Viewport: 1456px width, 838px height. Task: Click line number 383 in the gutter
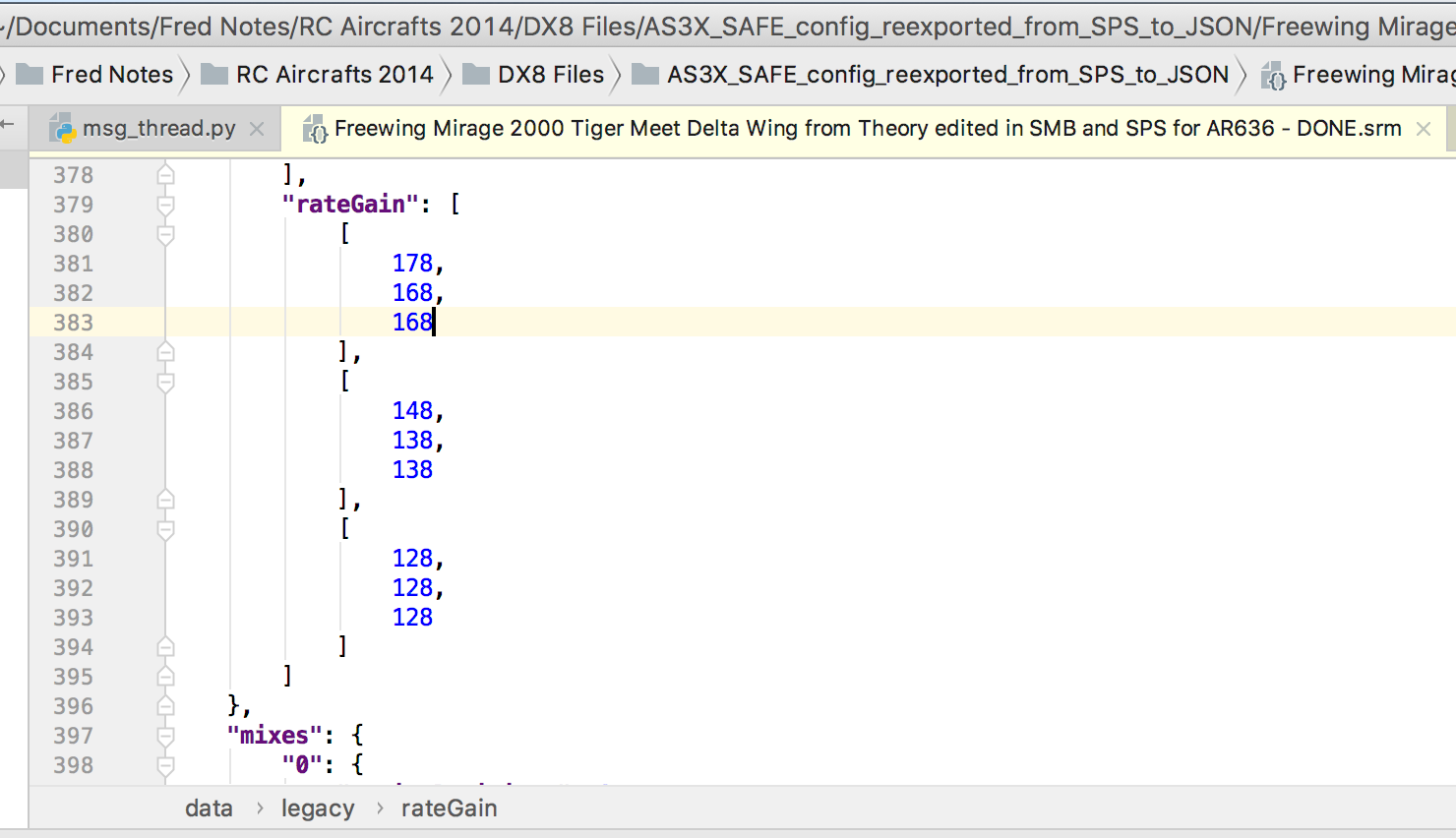click(74, 323)
